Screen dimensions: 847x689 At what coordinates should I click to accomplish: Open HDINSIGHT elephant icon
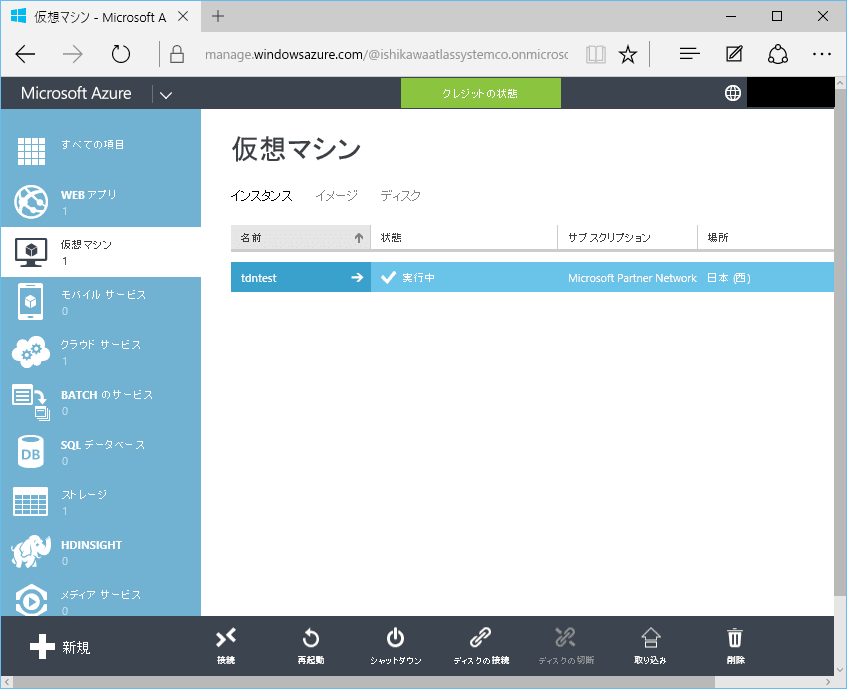31,551
